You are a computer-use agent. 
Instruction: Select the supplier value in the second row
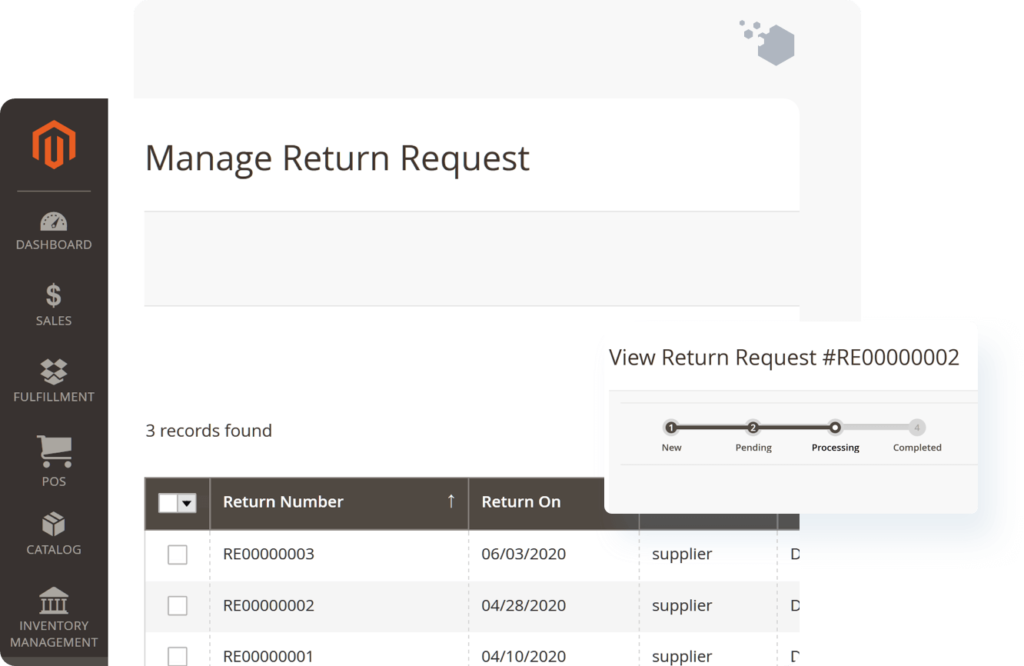click(681, 606)
